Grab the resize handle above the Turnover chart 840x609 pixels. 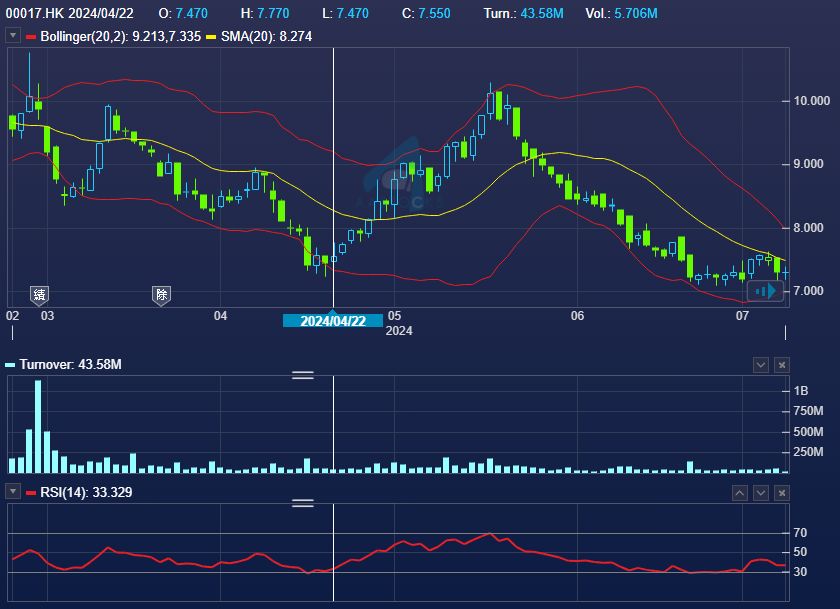point(302,375)
